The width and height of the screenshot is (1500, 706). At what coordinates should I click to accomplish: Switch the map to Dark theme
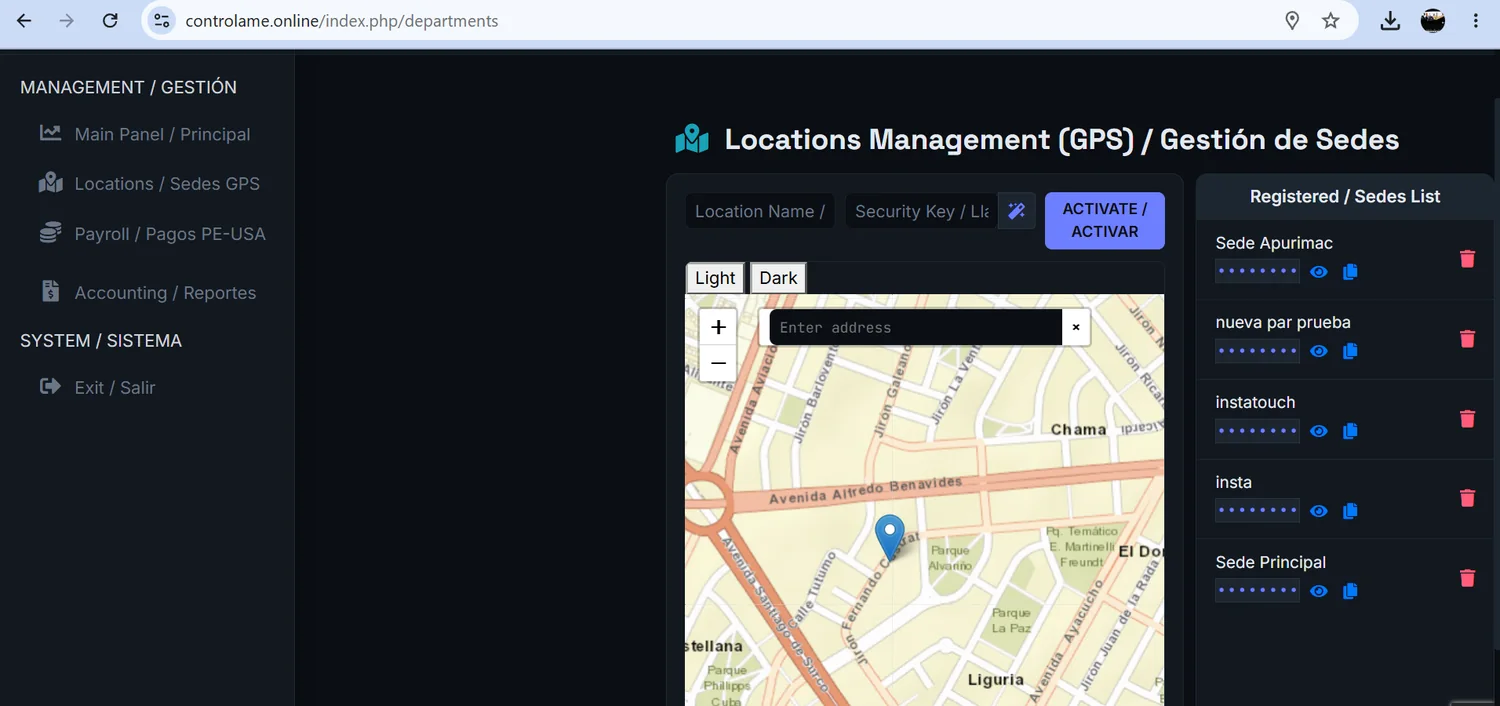tap(778, 278)
